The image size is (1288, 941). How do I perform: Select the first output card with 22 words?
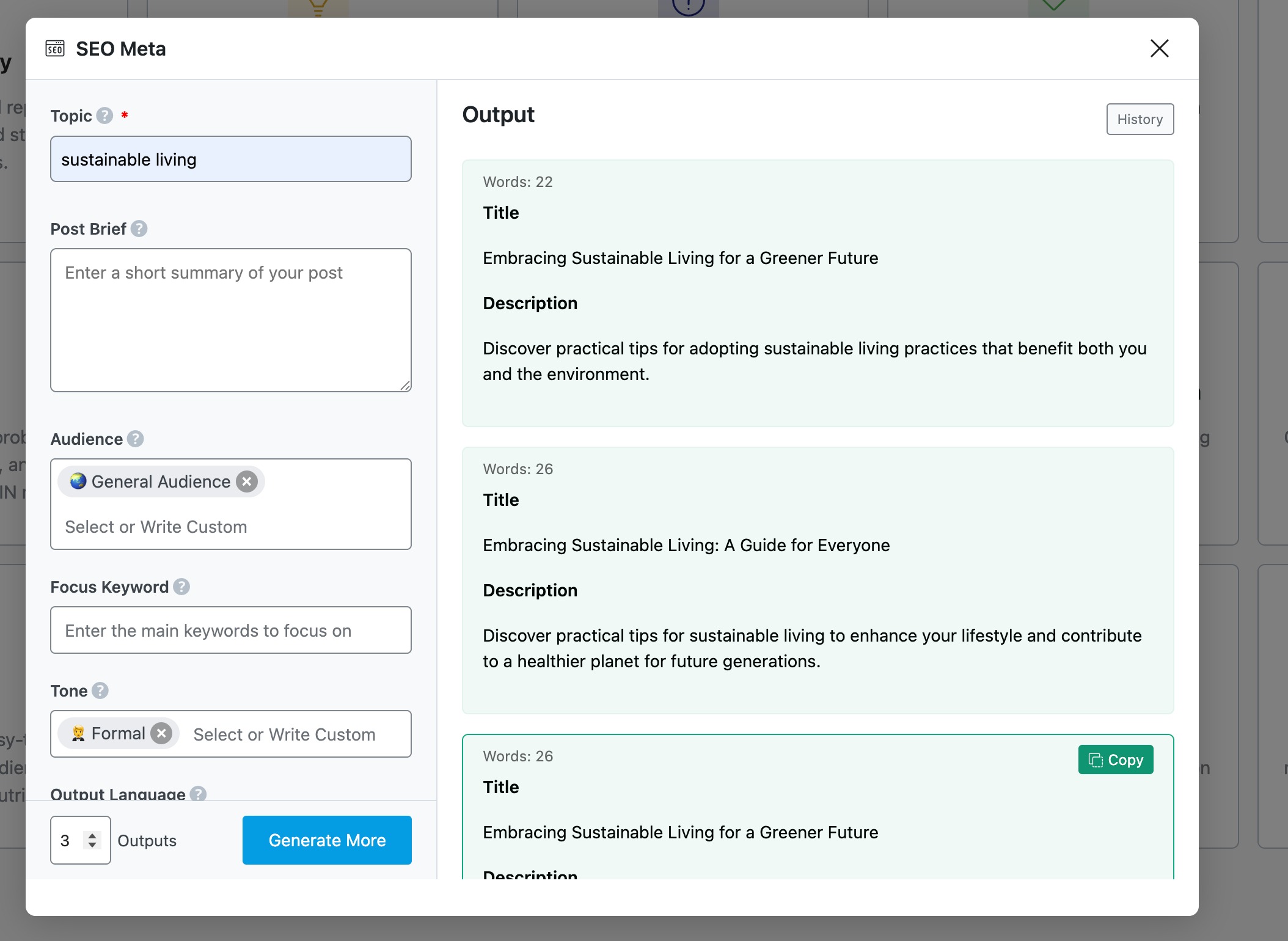click(818, 293)
